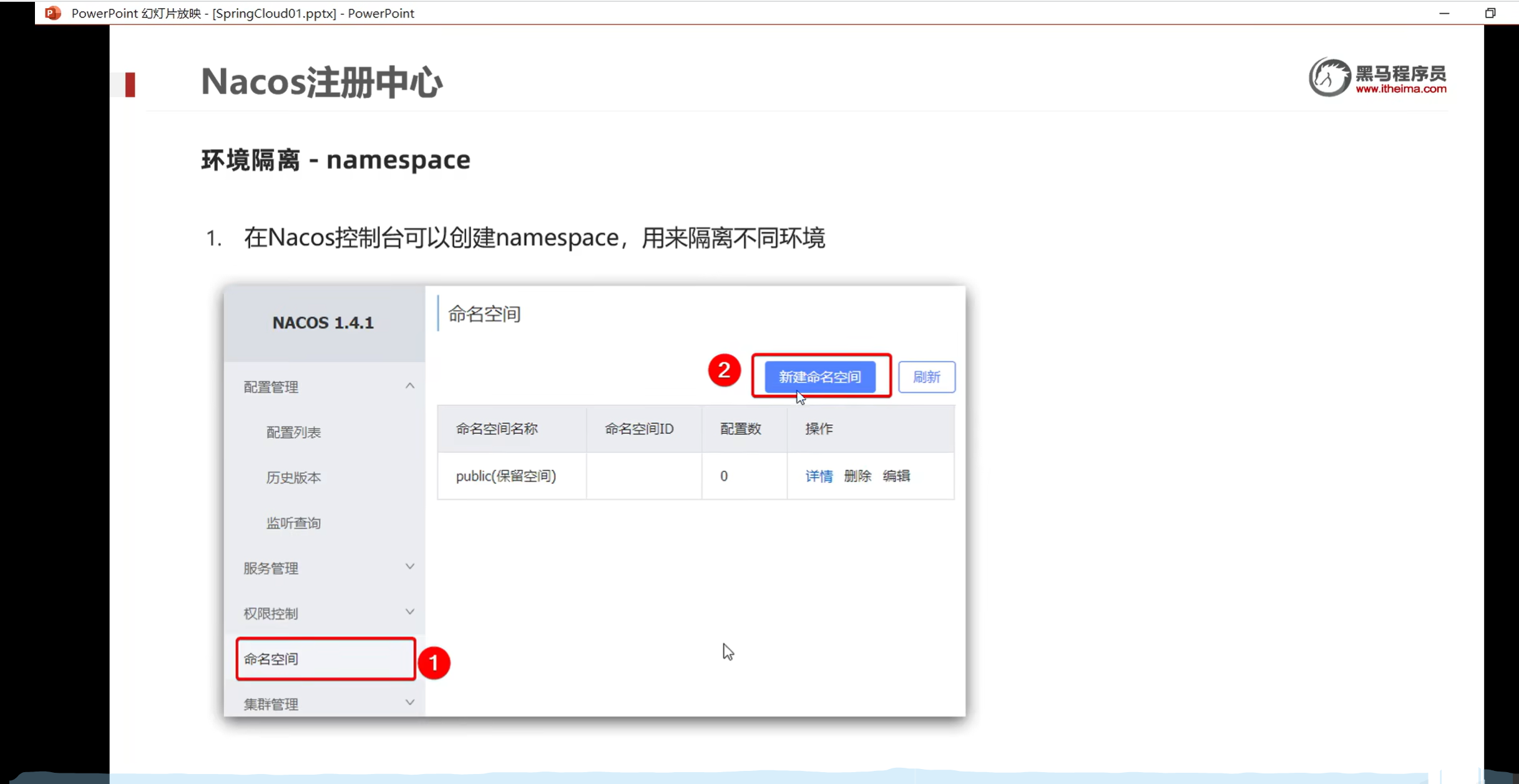
Task: Expand the 权限控制 section arrow
Action: (x=409, y=612)
